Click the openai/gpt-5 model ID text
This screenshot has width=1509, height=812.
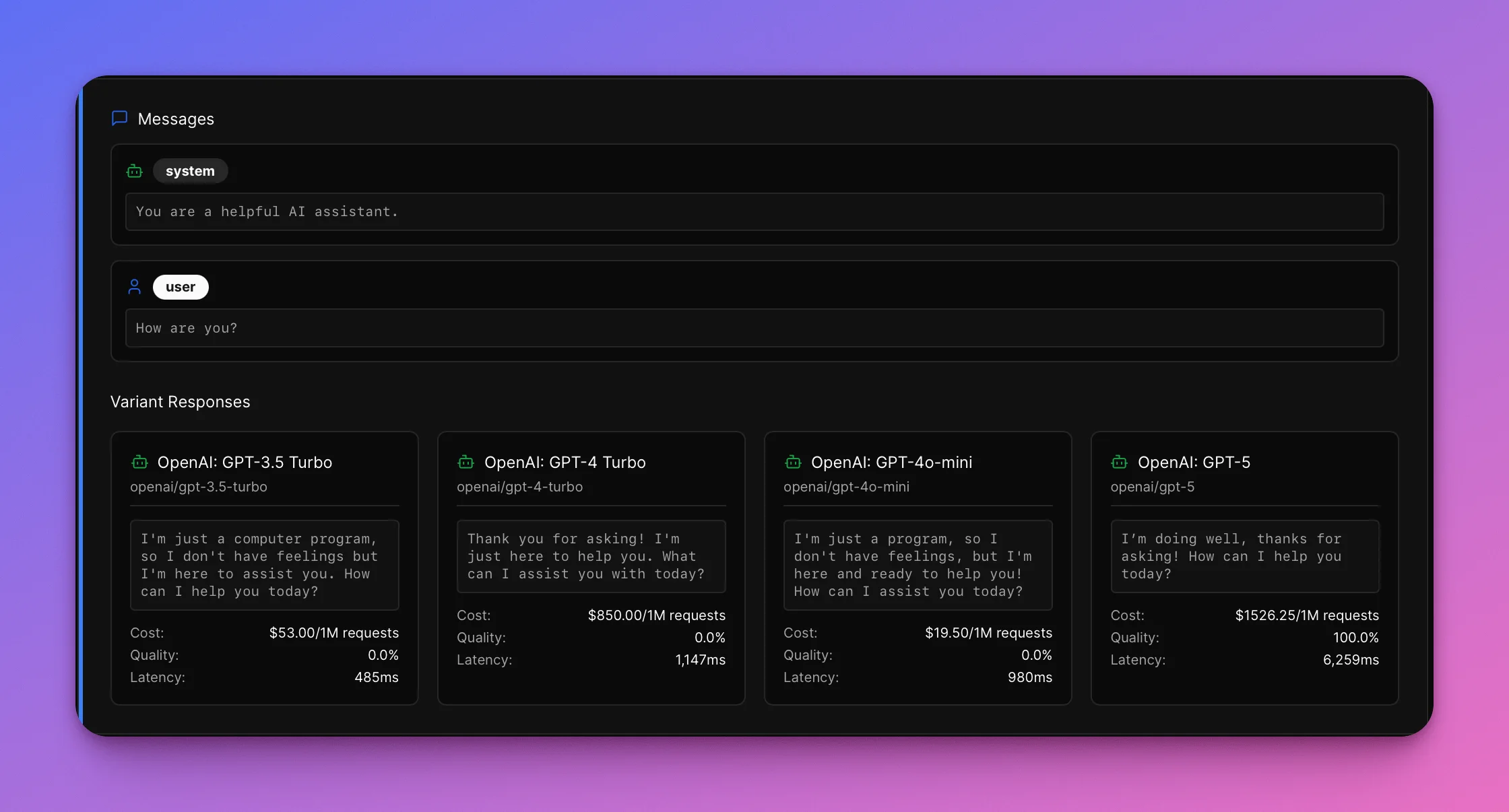(1152, 486)
